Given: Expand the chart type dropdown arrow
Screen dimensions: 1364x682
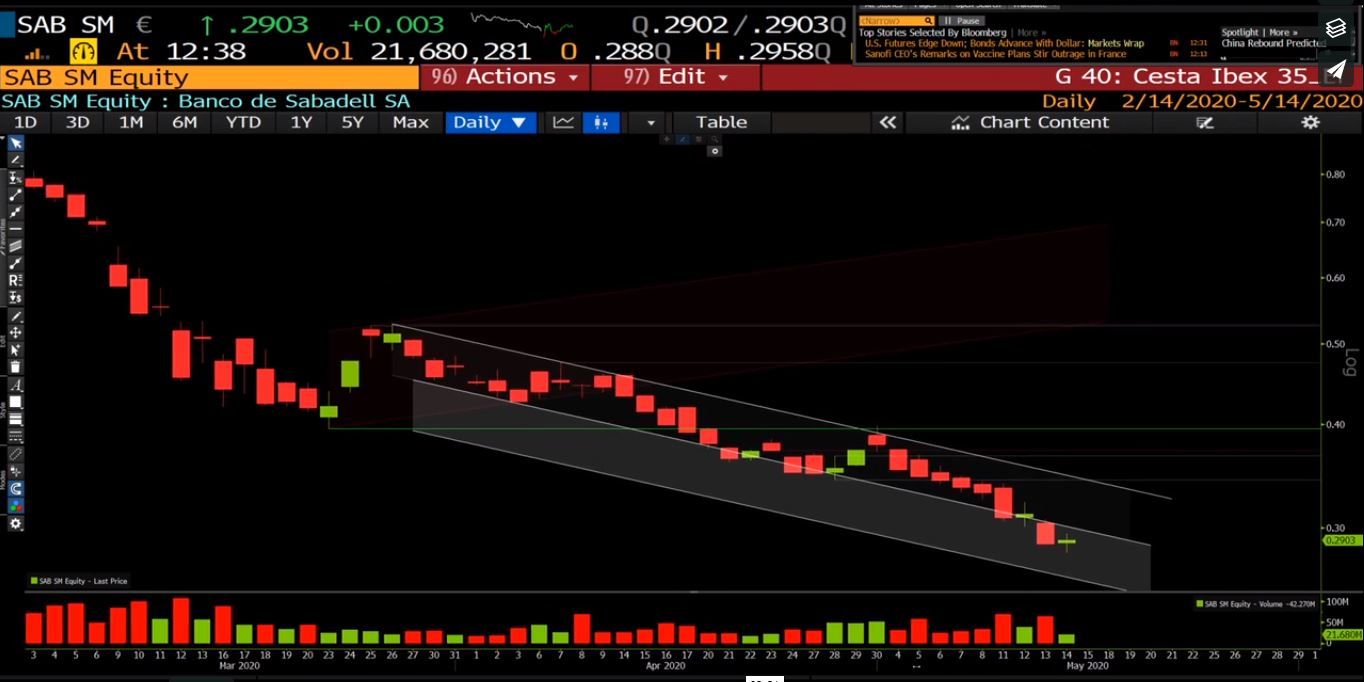Looking at the screenshot, I should tap(651, 123).
